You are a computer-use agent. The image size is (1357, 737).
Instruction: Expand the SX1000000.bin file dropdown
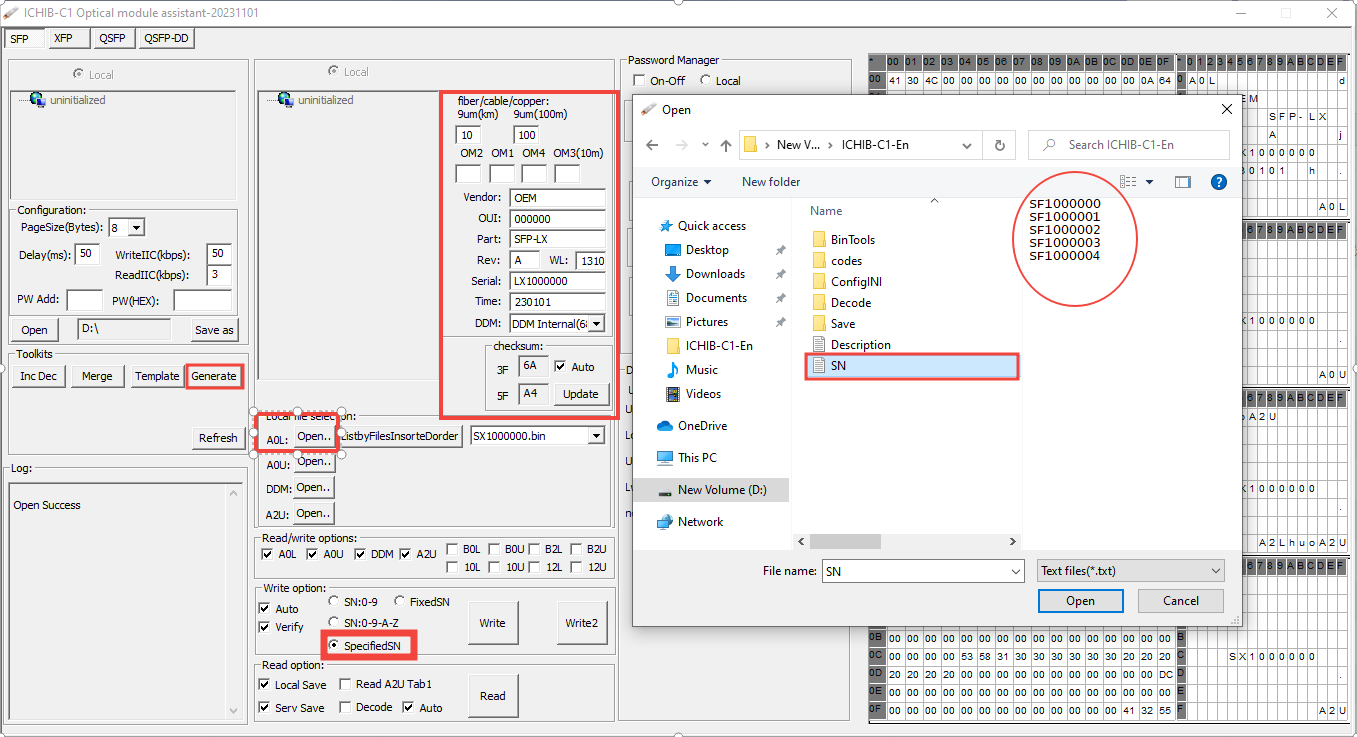tap(595, 435)
